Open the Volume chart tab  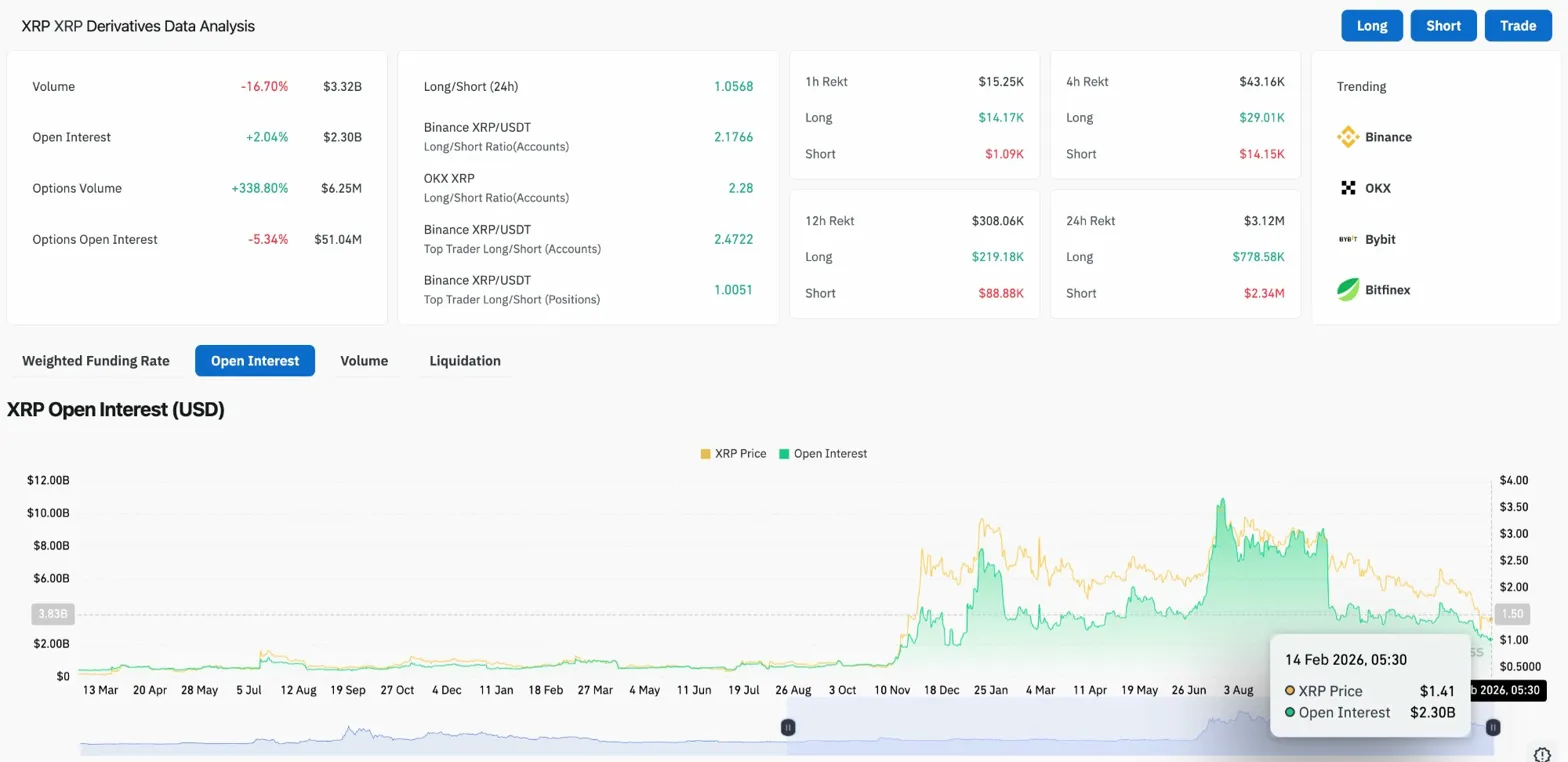[364, 361]
